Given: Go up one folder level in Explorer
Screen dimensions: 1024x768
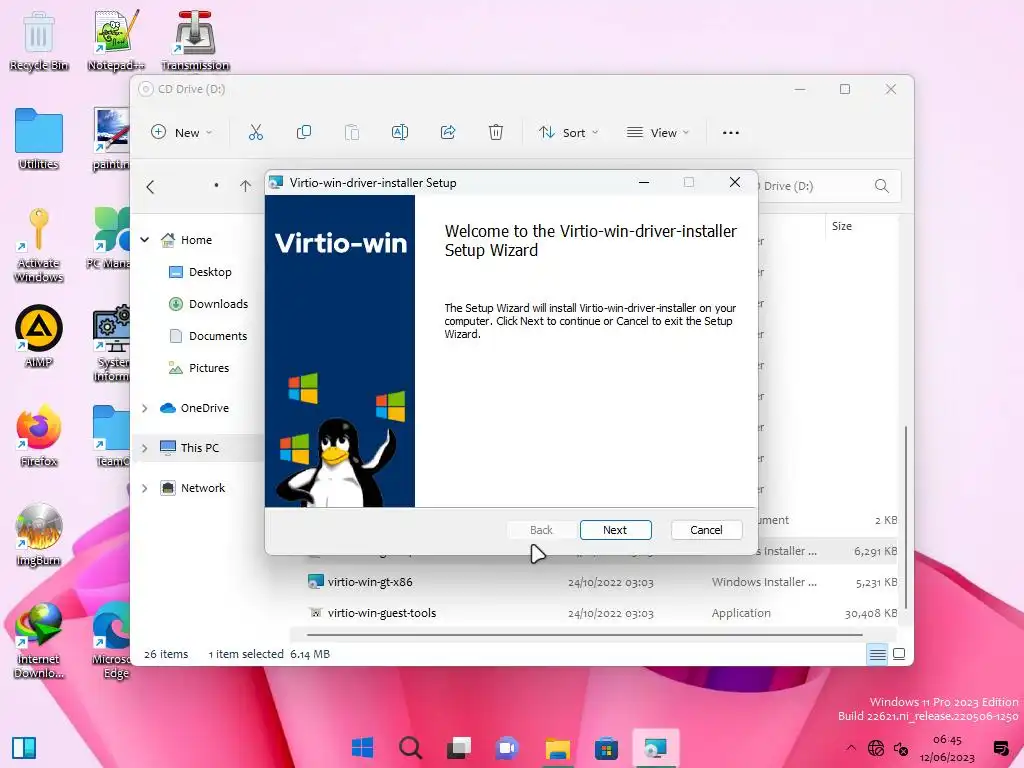Looking at the screenshot, I should [246, 186].
